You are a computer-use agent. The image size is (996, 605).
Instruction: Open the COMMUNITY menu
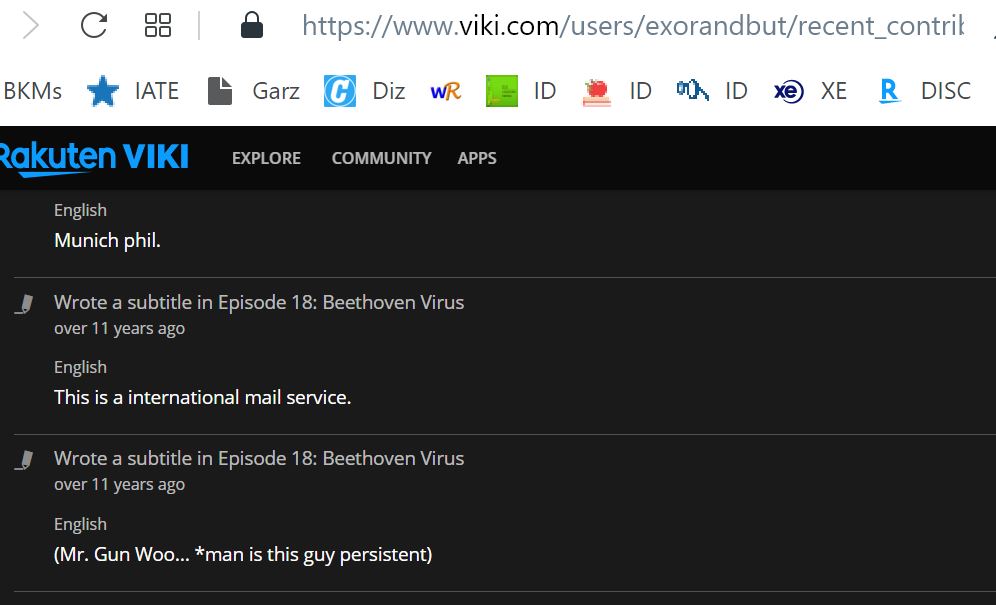coord(381,158)
